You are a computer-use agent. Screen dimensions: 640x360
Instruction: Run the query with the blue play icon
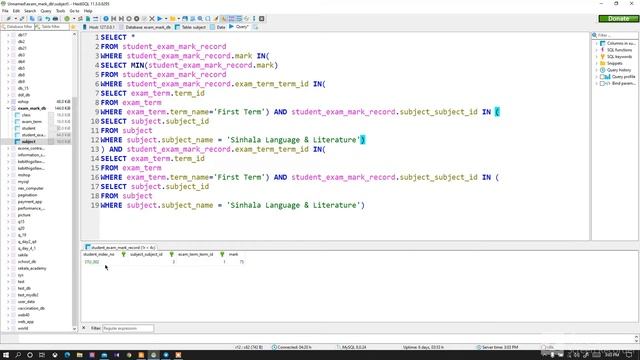[160, 19]
